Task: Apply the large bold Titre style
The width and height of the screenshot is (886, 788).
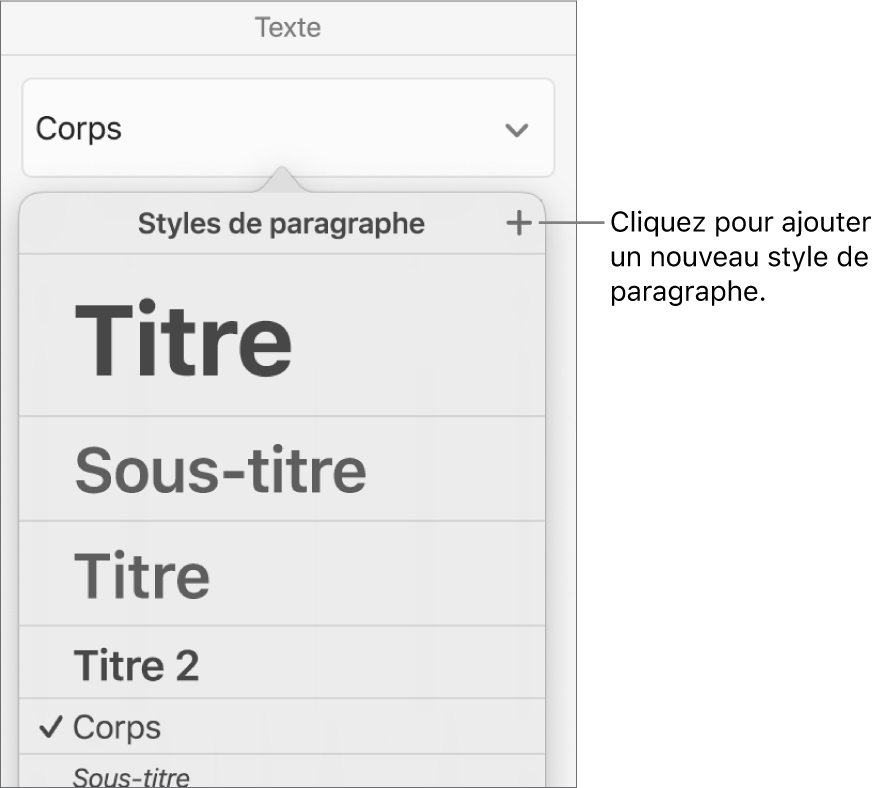Action: (183, 340)
